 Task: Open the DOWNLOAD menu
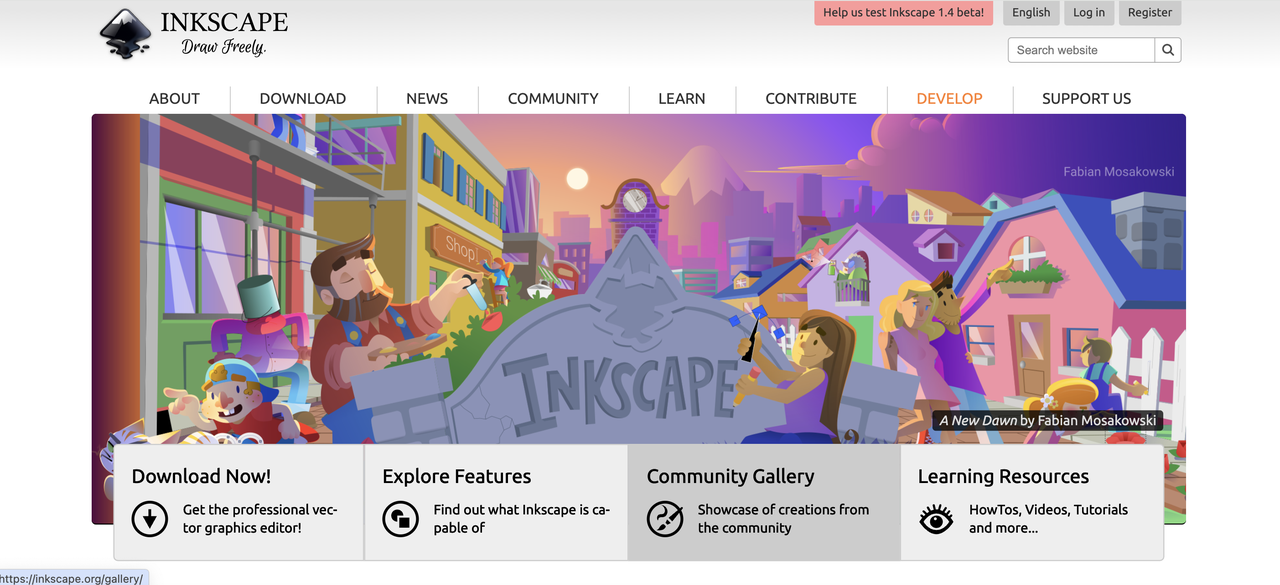[303, 98]
